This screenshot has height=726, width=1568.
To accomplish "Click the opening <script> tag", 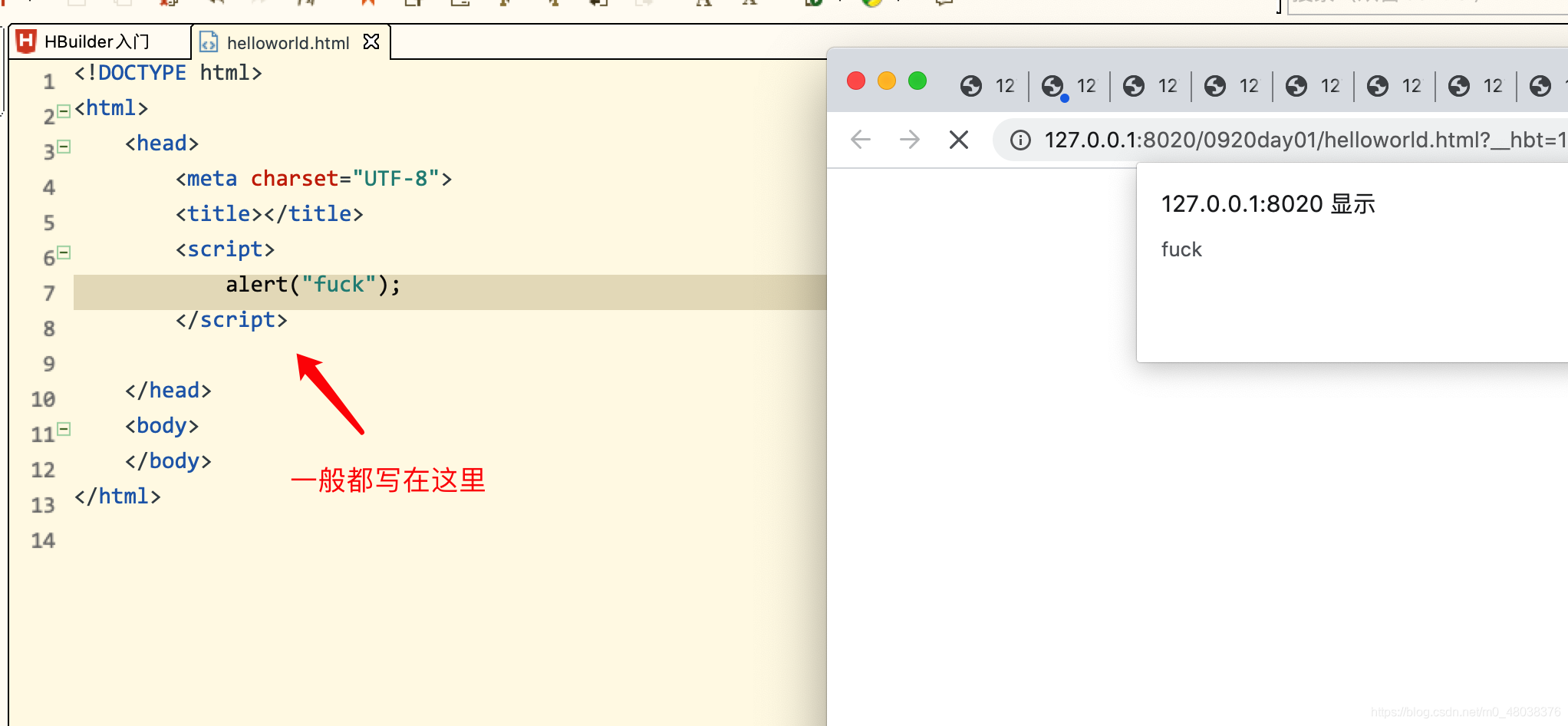I will pyautogui.click(x=225, y=249).
